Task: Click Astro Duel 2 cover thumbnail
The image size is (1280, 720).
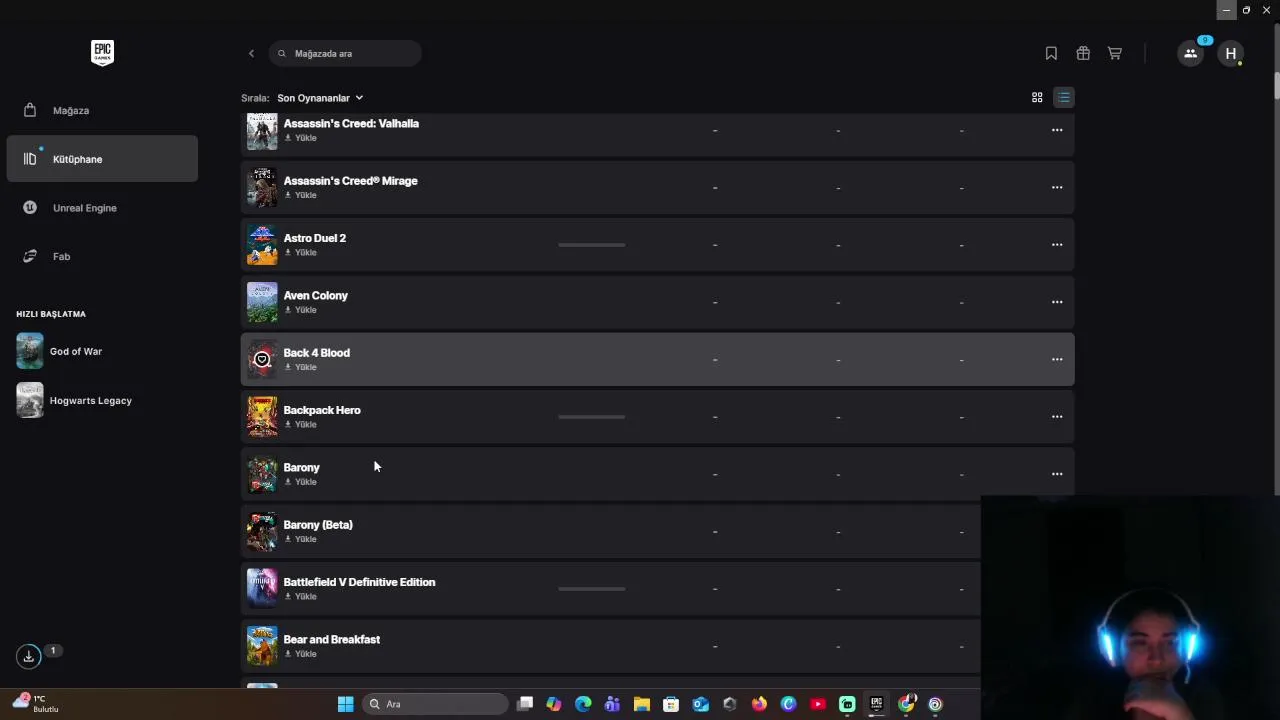Action: coord(262,245)
